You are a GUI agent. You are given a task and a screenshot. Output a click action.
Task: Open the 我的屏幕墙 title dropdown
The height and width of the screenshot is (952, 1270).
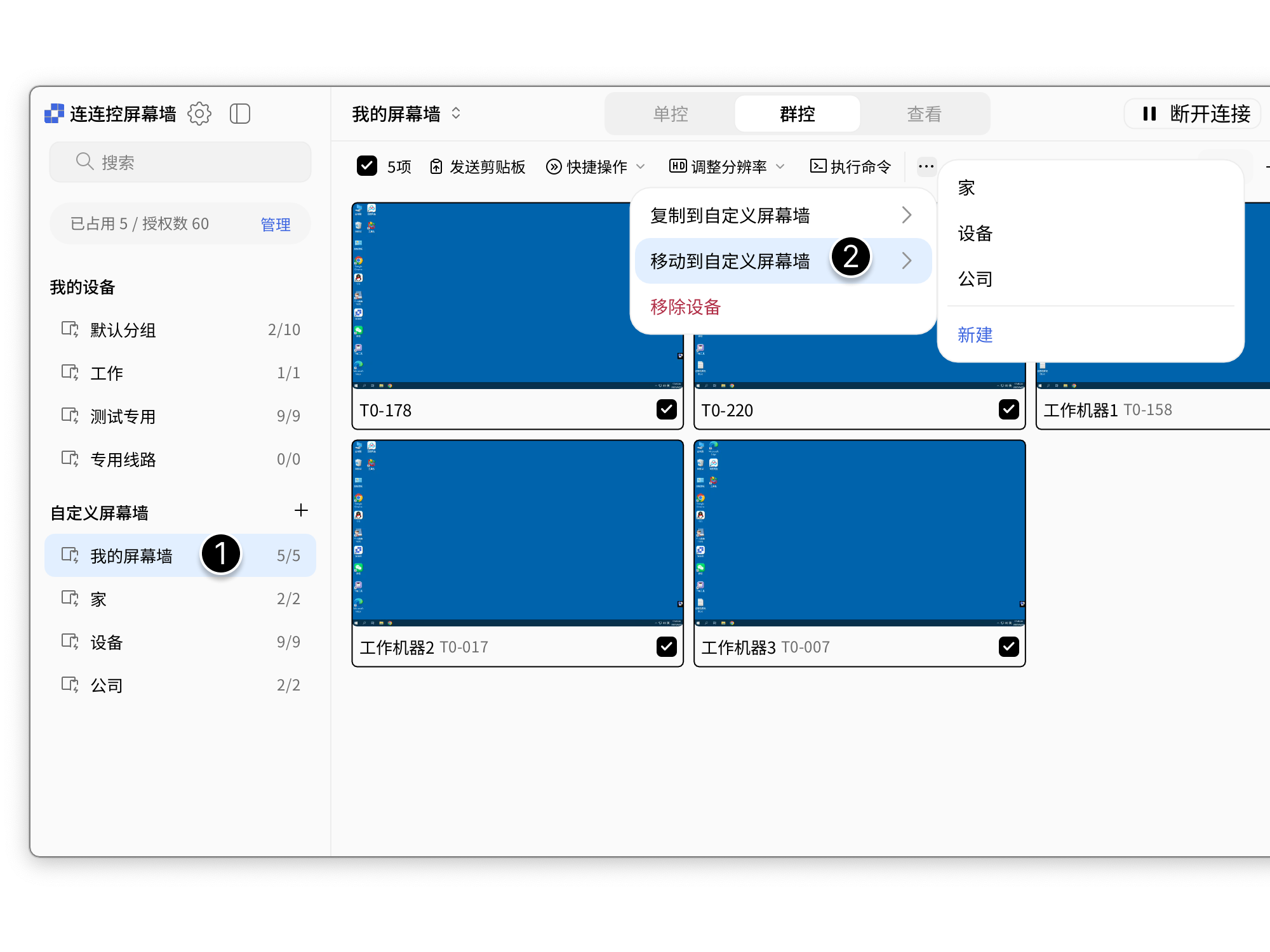(x=456, y=114)
